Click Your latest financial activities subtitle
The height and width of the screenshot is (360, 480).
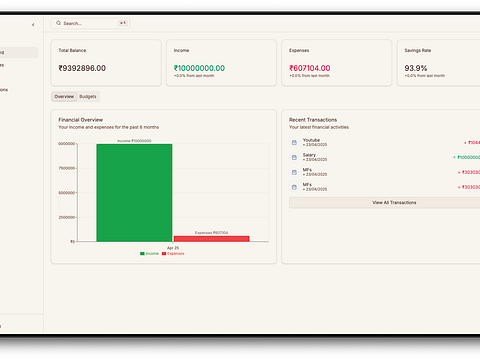click(x=319, y=127)
